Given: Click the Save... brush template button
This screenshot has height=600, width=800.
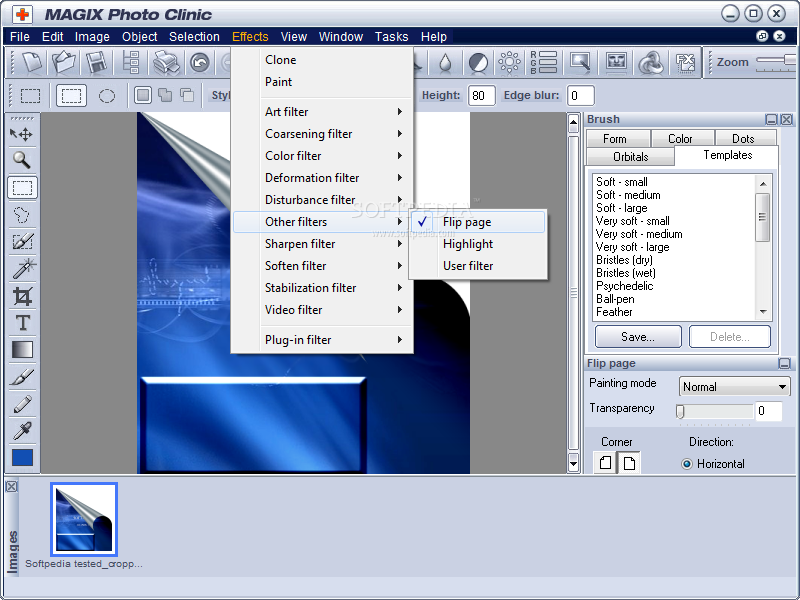Looking at the screenshot, I should pyautogui.click(x=638, y=337).
